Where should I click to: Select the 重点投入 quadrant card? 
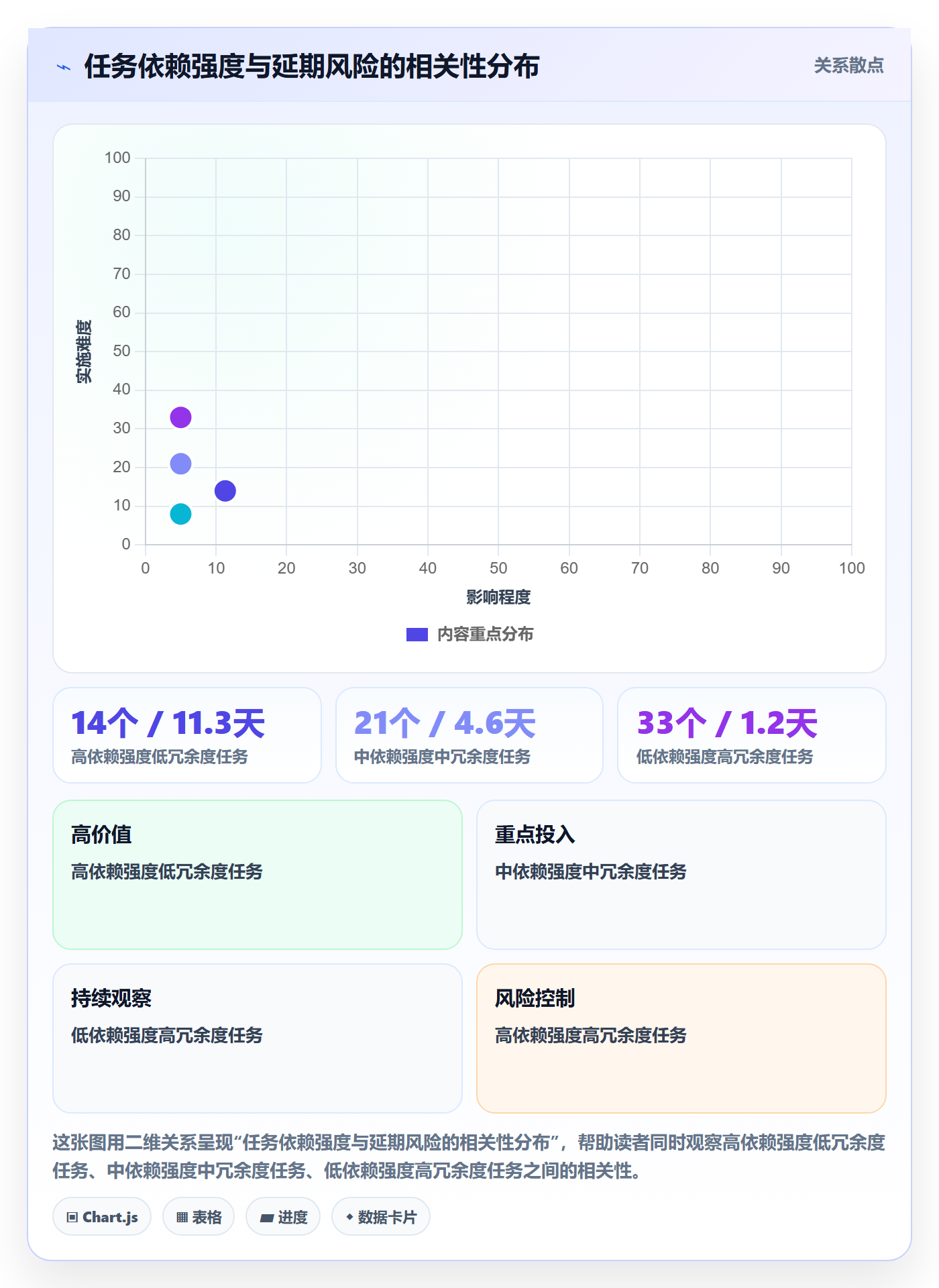click(x=681, y=875)
